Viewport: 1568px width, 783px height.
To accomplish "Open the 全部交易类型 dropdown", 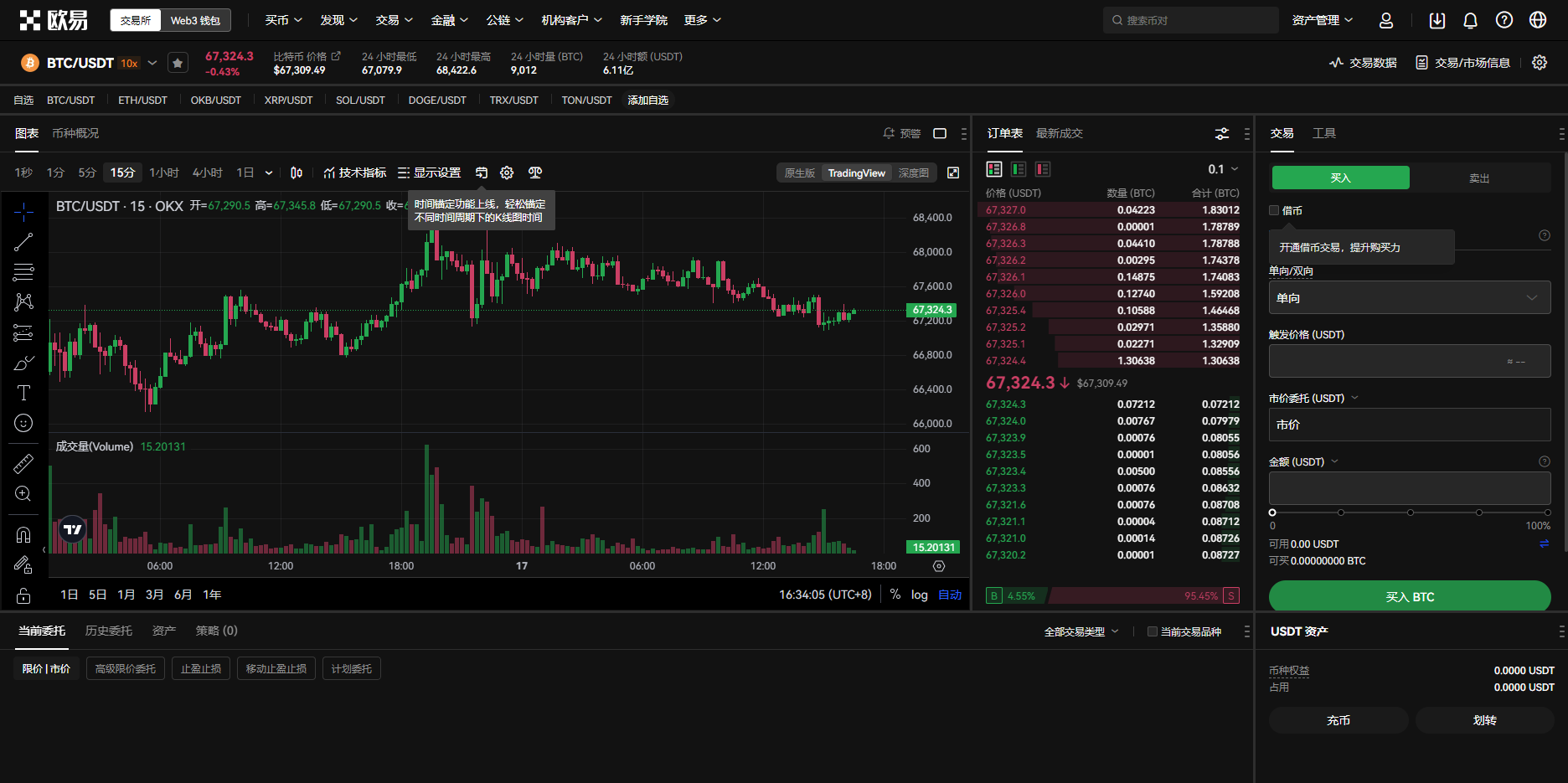I will coord(1081,631).
